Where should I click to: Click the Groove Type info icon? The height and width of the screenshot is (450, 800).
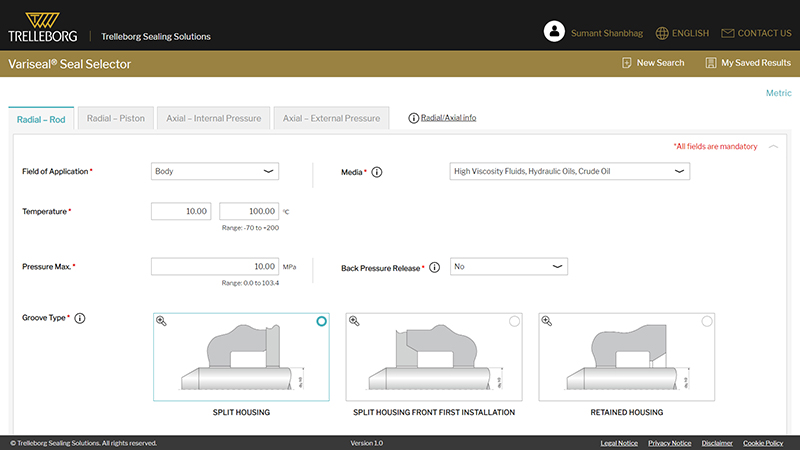tap(80, 319)
